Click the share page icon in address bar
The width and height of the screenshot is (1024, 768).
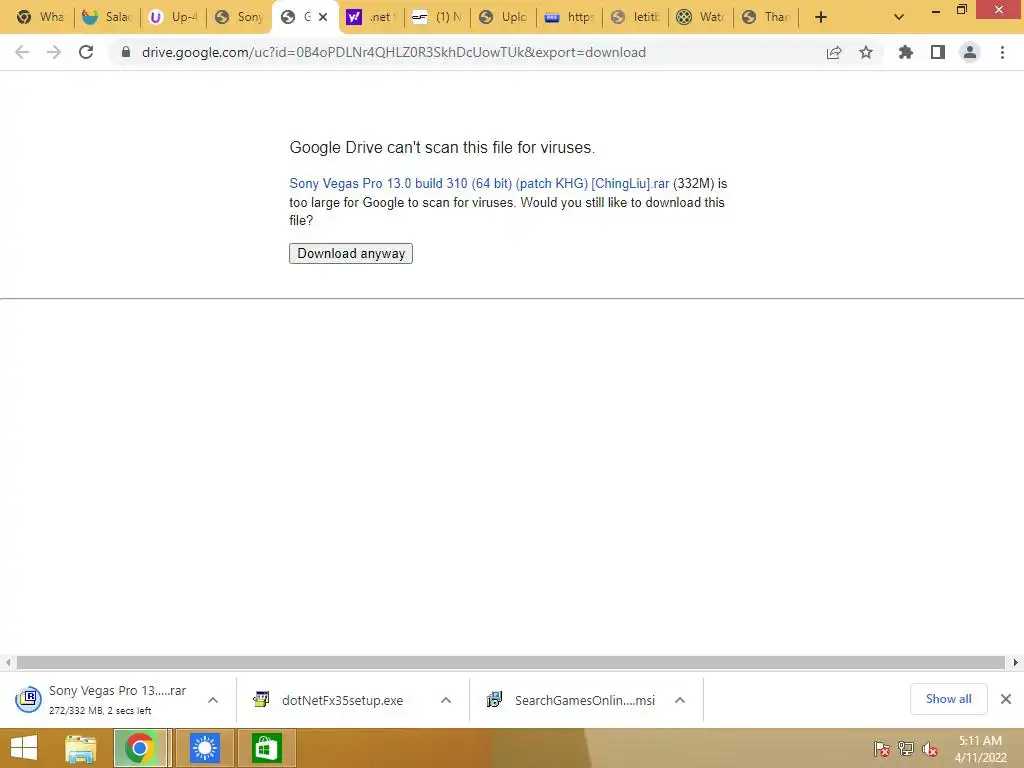pos(834,52)
